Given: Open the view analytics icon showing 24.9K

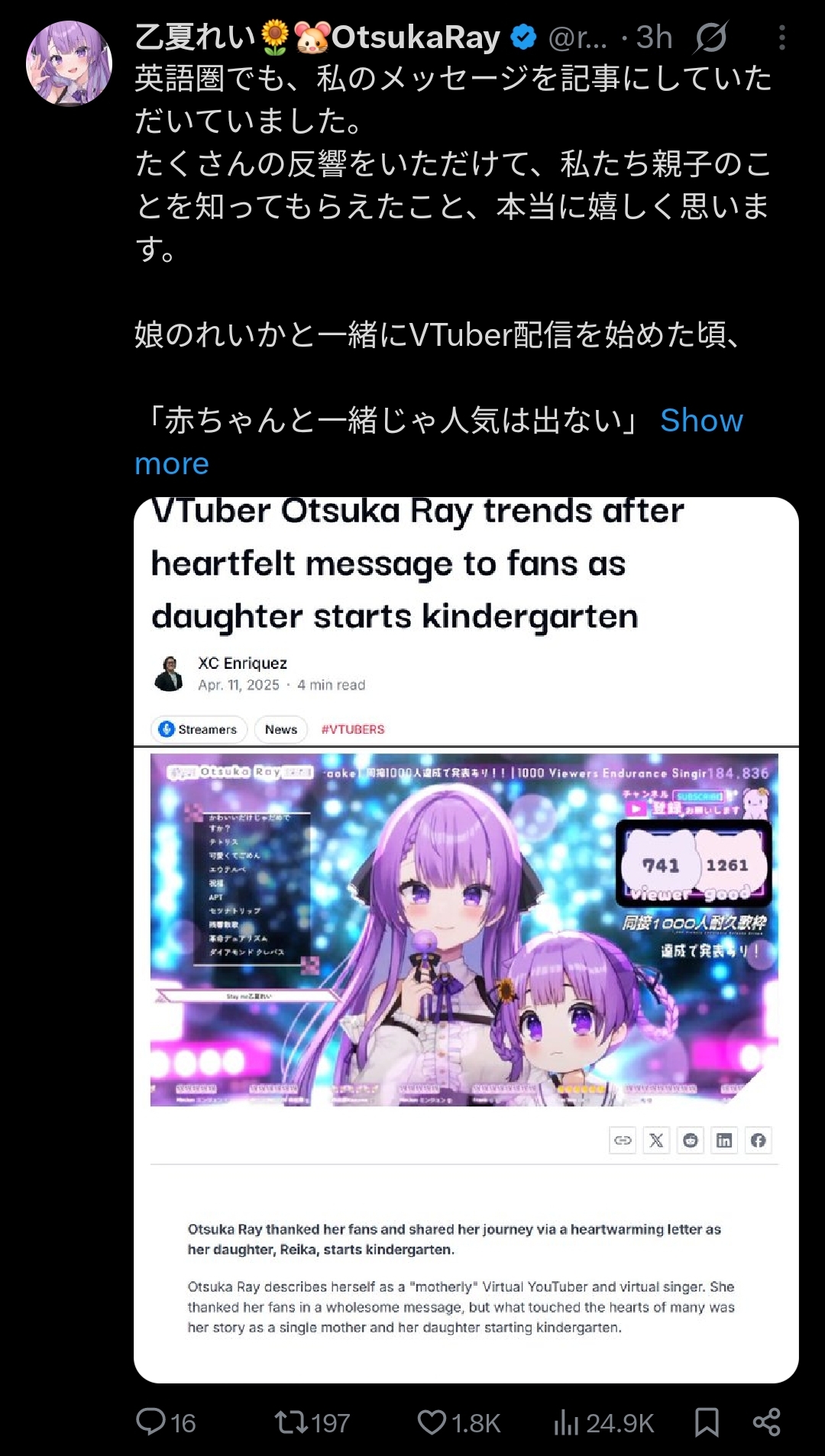Looking at the screenshot, I should [566, 1422].
